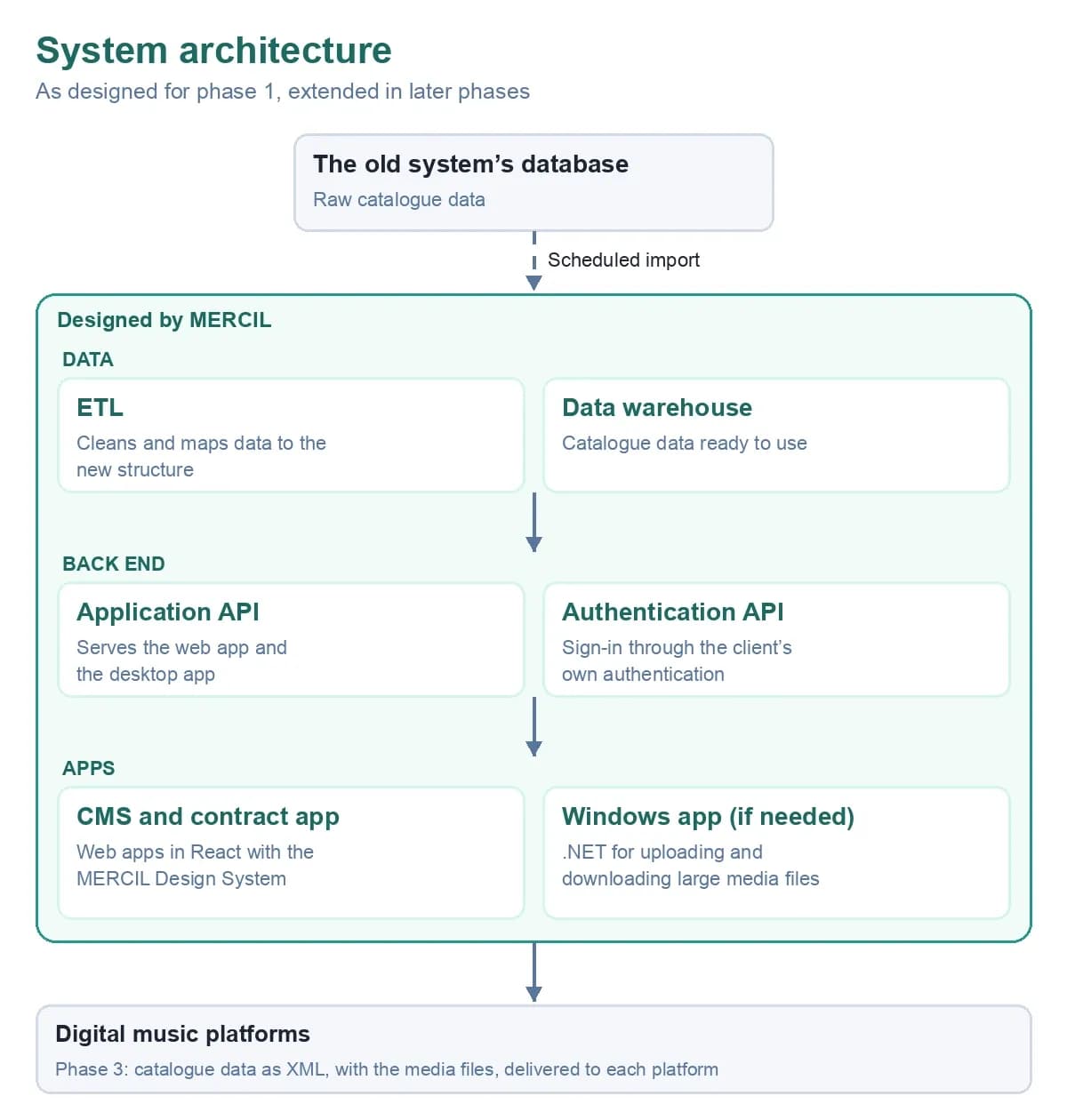The width and height of the screenshot is (1067, 1120).
Task: Select 'Sign-in through the client's' description
Action: [677, 647]
